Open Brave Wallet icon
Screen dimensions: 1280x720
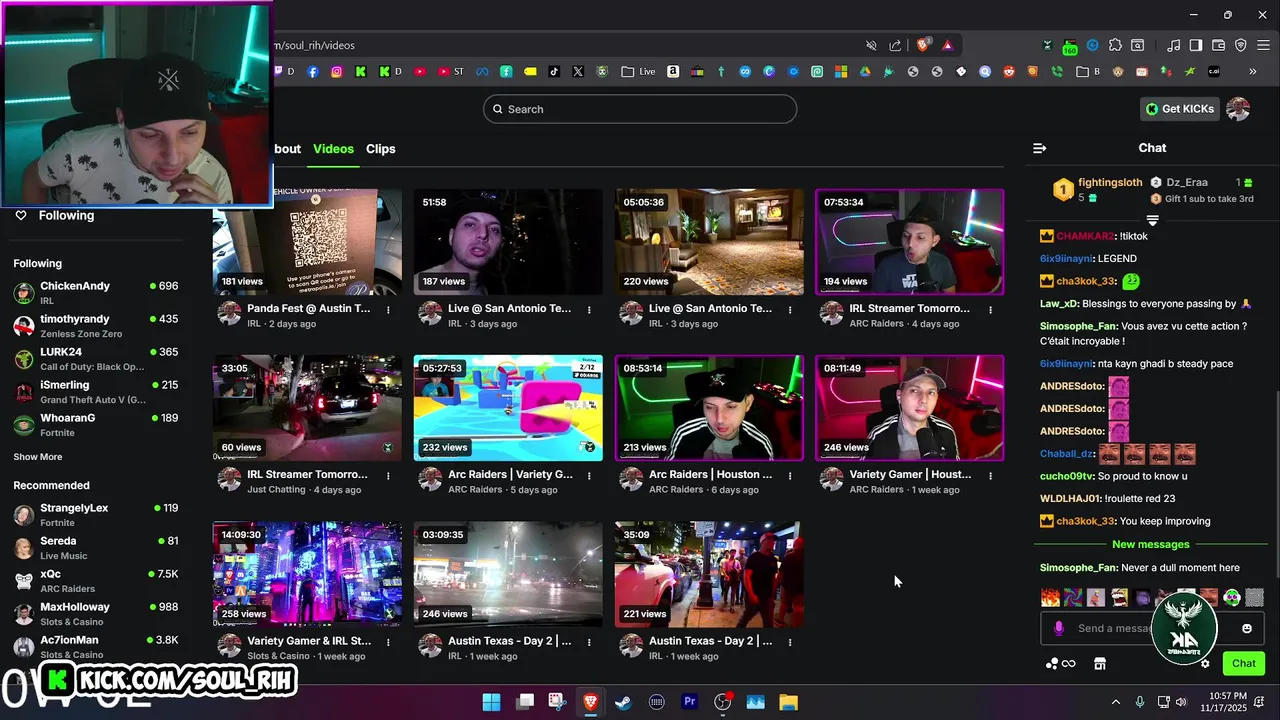[x=1218, y=45]
